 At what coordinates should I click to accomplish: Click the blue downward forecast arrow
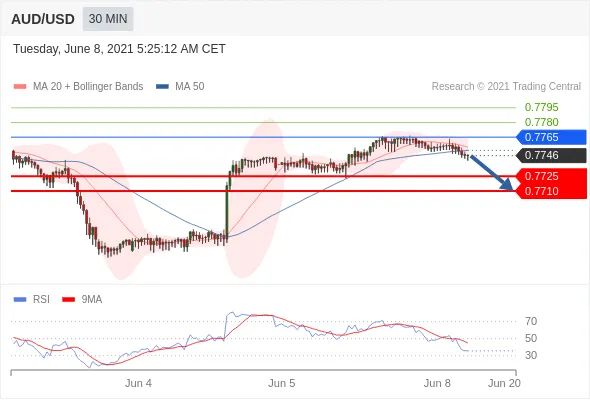tap(491, 173)
